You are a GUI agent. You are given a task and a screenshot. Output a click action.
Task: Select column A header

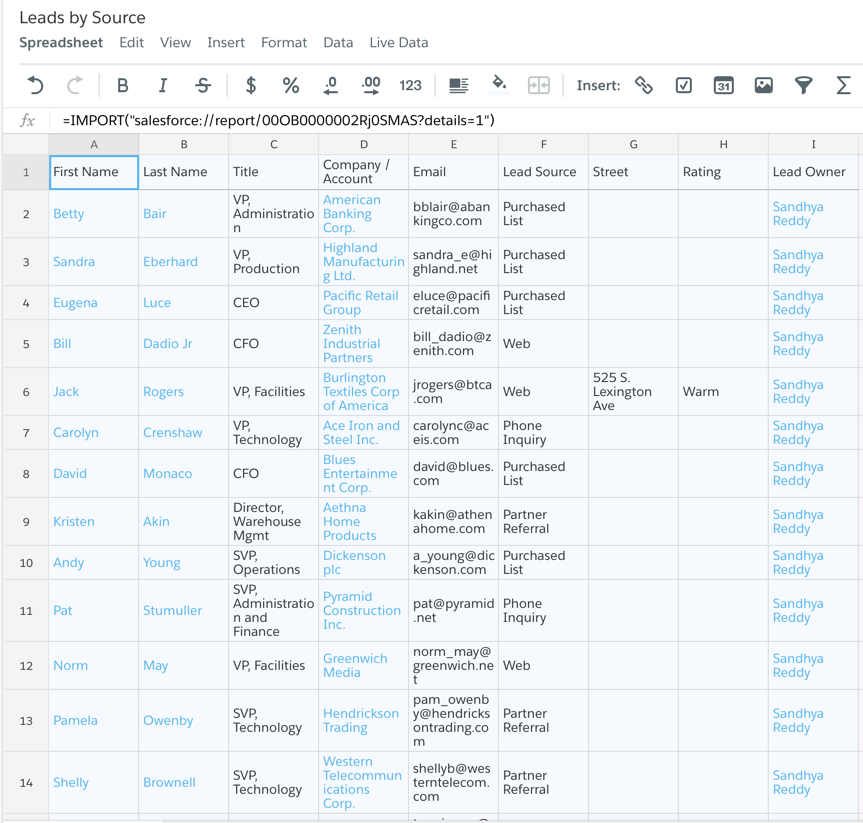[94, 144]
